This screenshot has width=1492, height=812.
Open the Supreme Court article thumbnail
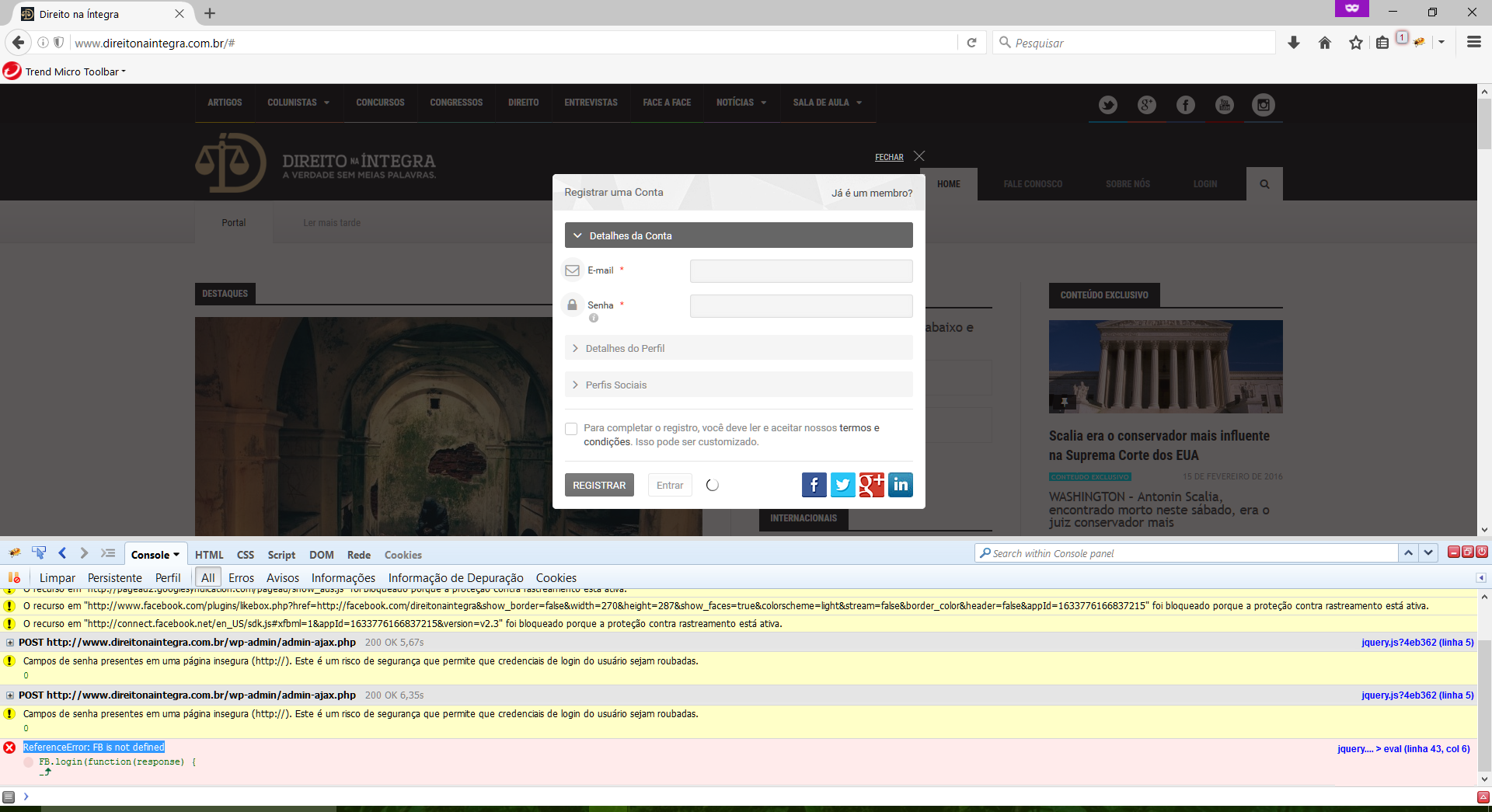(x=1166, y=367)
